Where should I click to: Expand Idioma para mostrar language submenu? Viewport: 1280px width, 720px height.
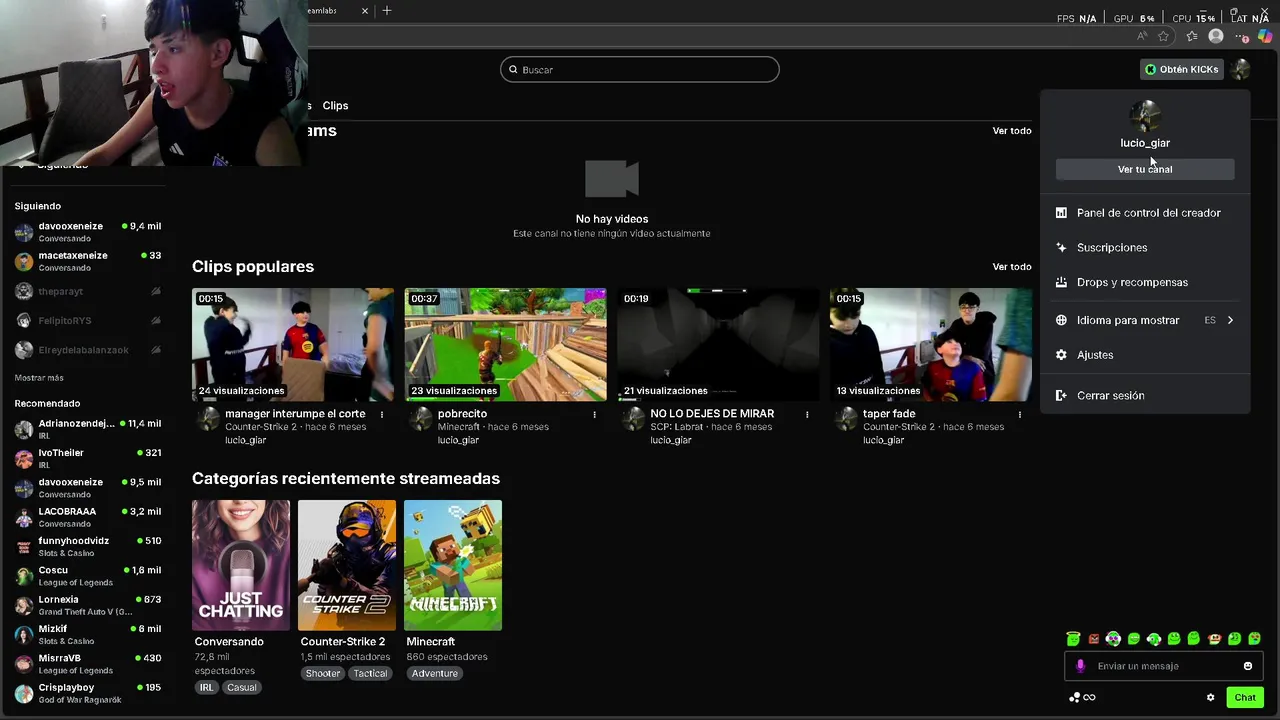pyautogui.click(x=1145, y=320)
